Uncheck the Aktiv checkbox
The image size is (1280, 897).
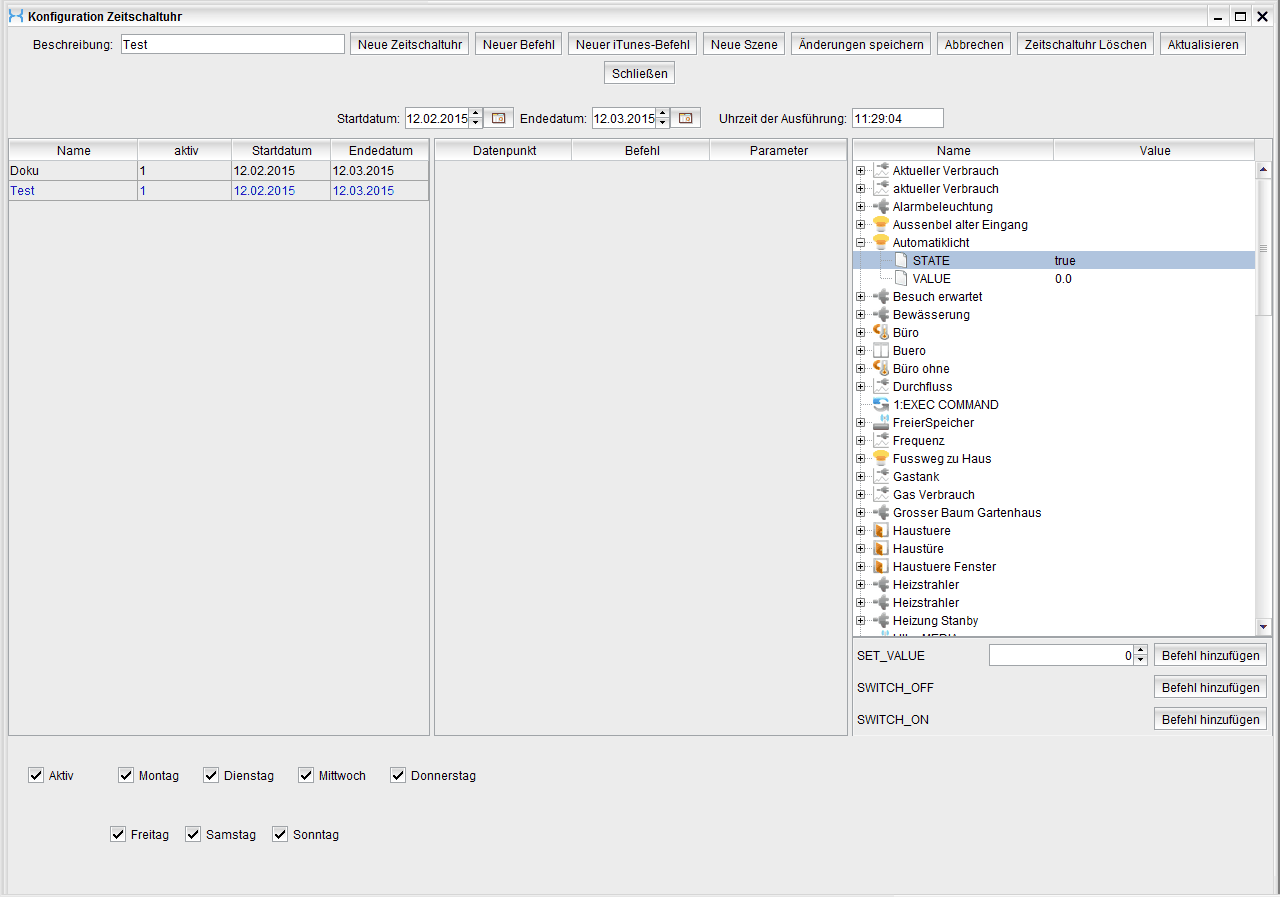click(x=37, y=775)
